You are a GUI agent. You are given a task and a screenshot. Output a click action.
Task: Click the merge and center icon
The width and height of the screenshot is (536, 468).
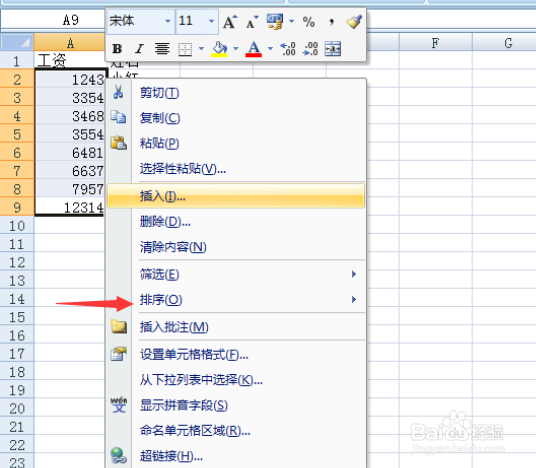click(333, 49)
